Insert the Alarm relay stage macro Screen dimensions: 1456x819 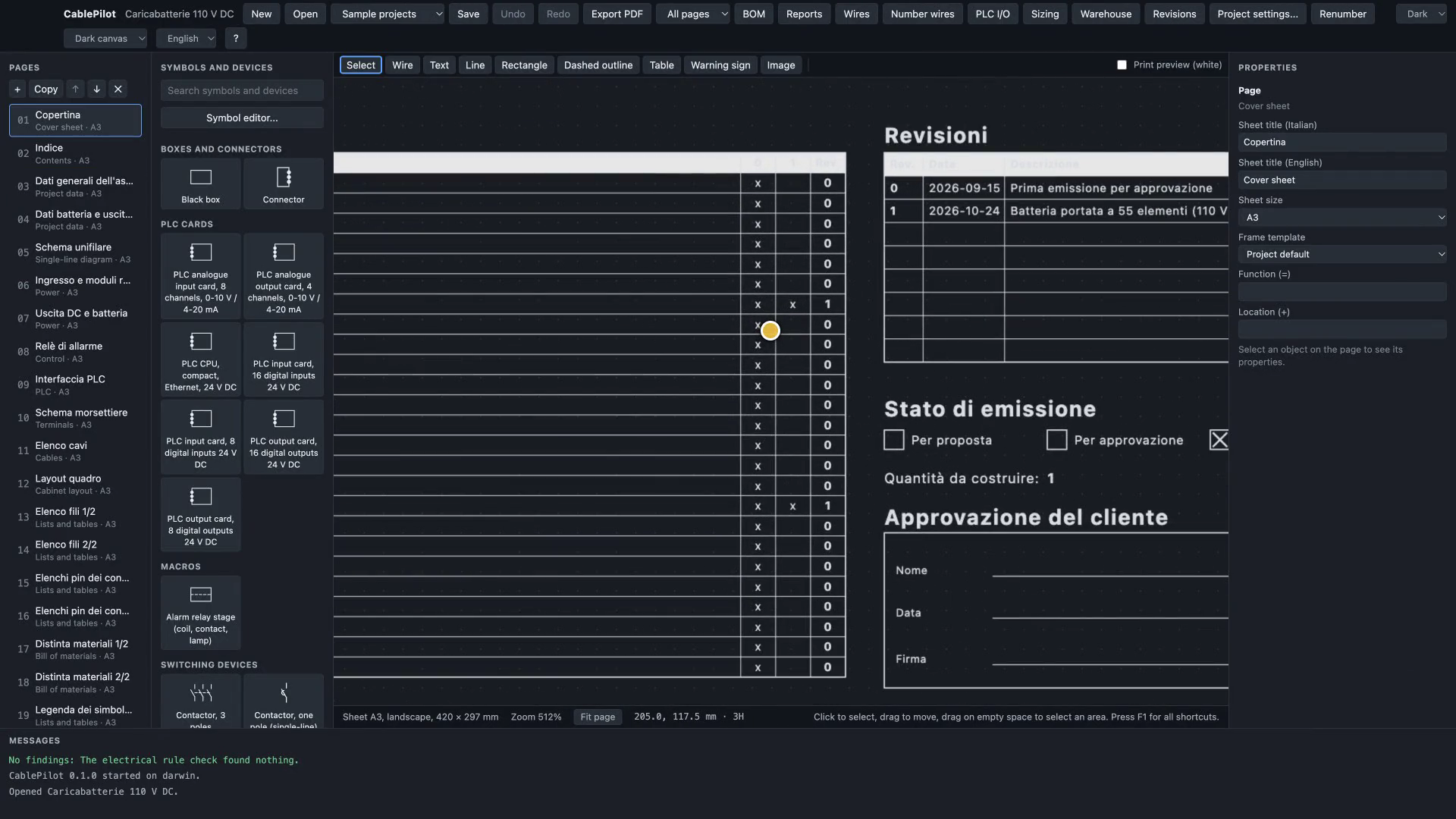(201, 613)
